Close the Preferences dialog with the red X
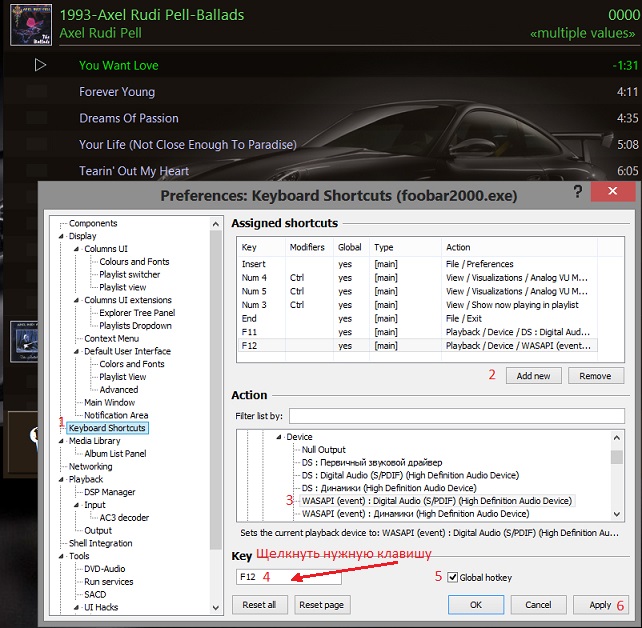Screen dimensions: 642x628 click(610, 191)
